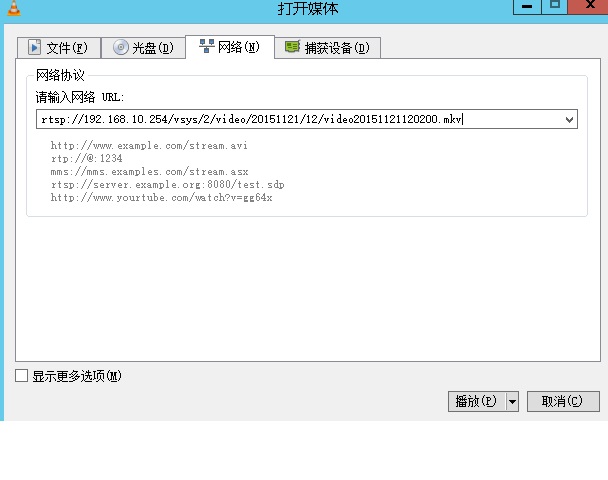Viewport: 608px width, 480px height.
Task: Click example text http://www.yourtube.com/watch?v=gg64x
Action: (x=161, y=197)
